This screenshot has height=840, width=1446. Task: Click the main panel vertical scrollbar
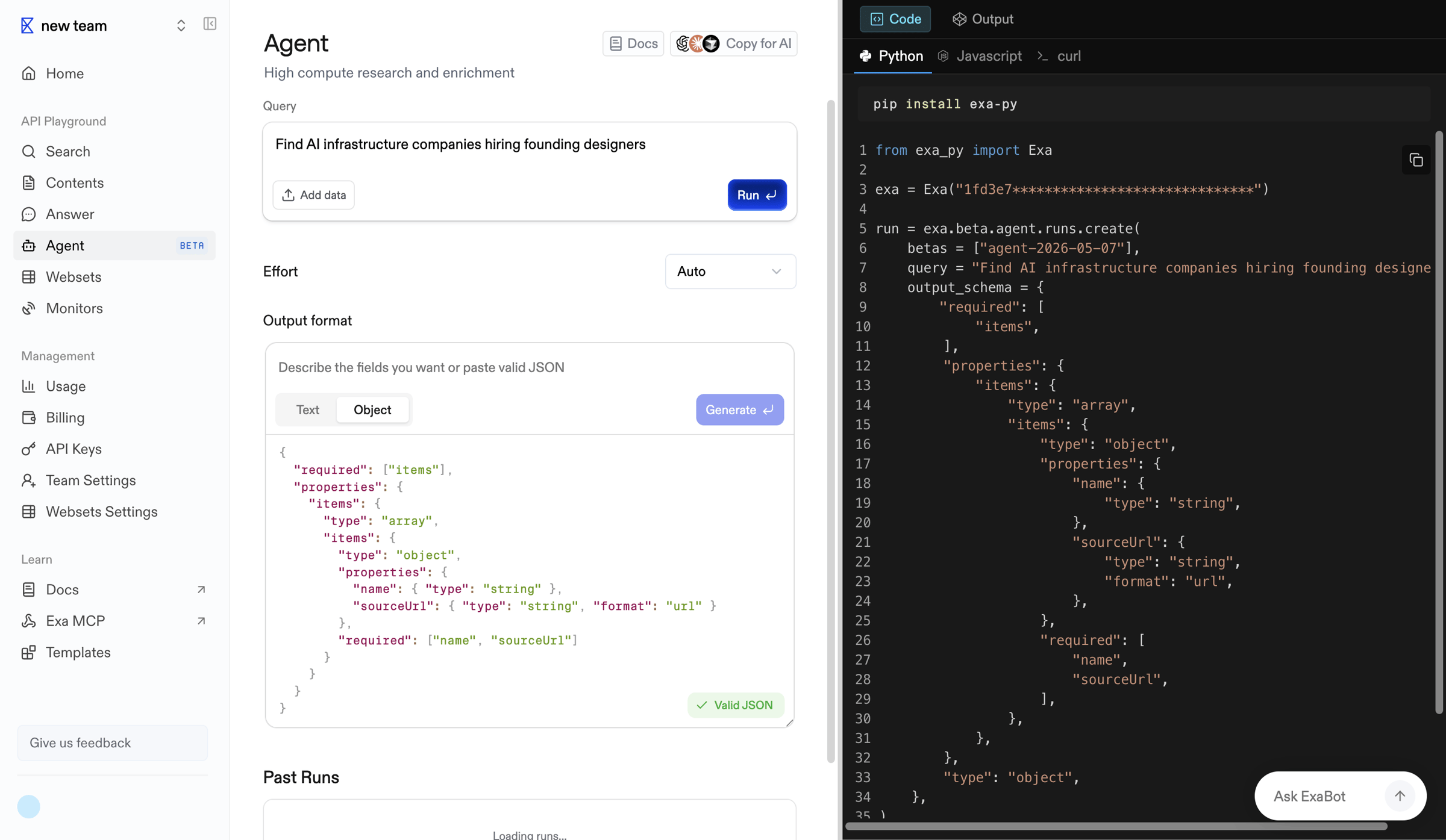[831, 431]
